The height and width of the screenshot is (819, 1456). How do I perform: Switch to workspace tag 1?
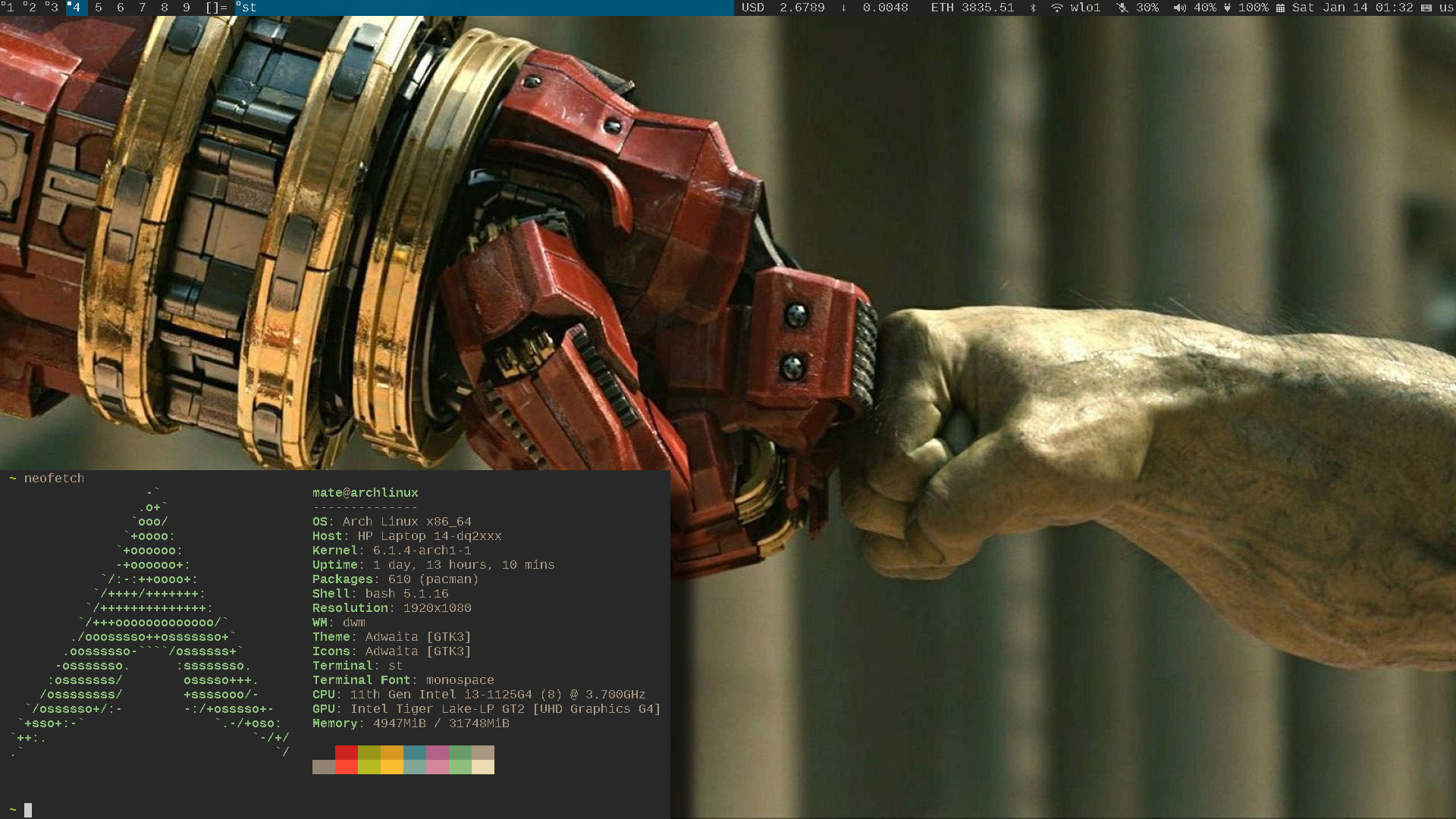(x=9, y=8)
